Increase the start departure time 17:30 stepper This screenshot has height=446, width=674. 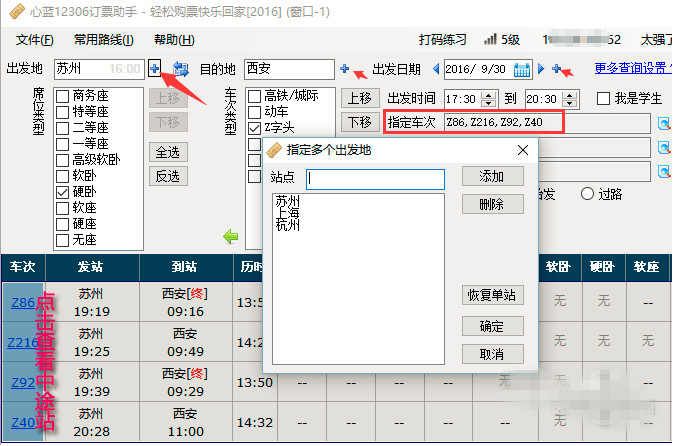(488, 95)
